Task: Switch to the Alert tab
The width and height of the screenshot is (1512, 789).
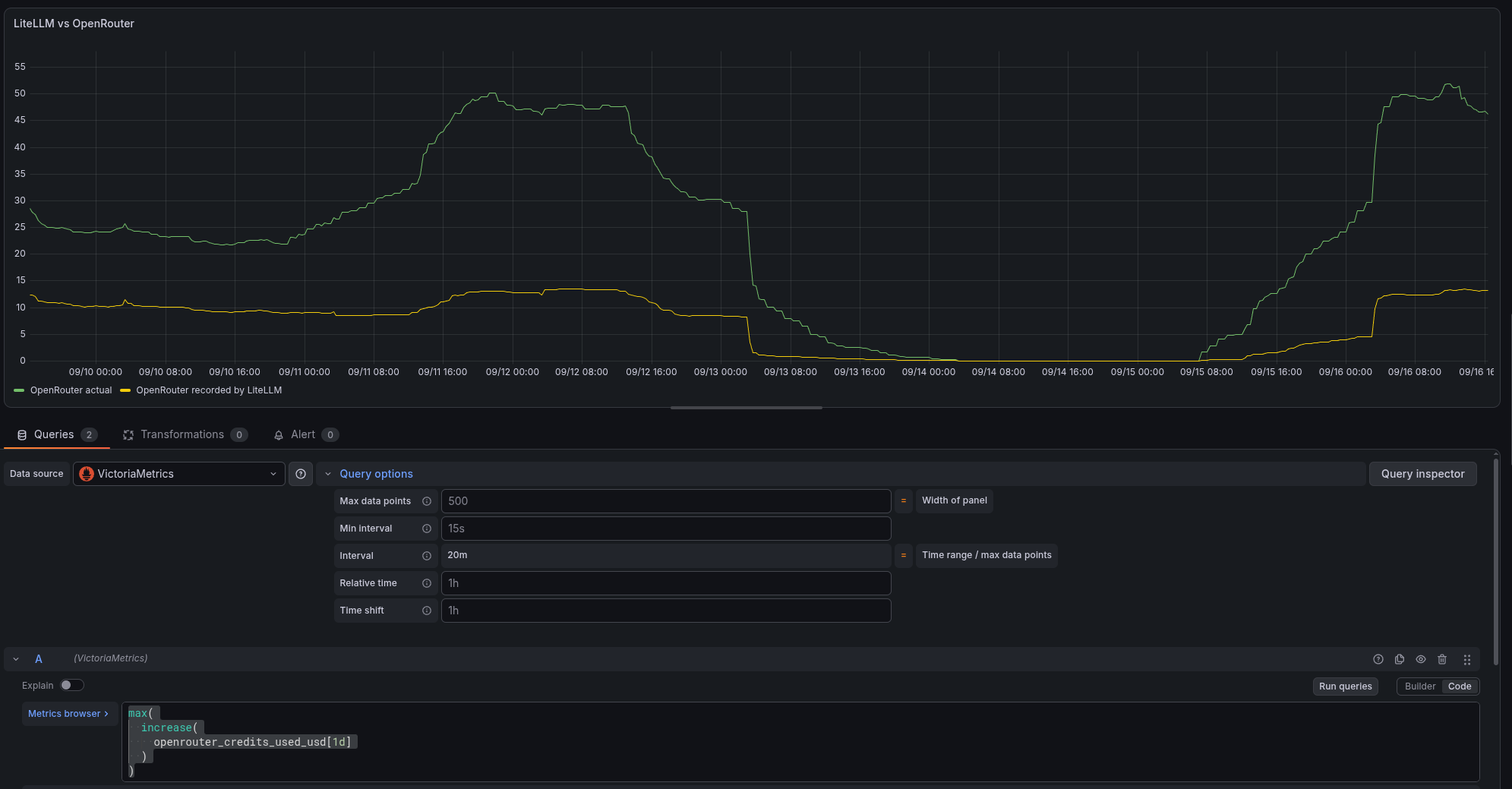Action: 305,435
